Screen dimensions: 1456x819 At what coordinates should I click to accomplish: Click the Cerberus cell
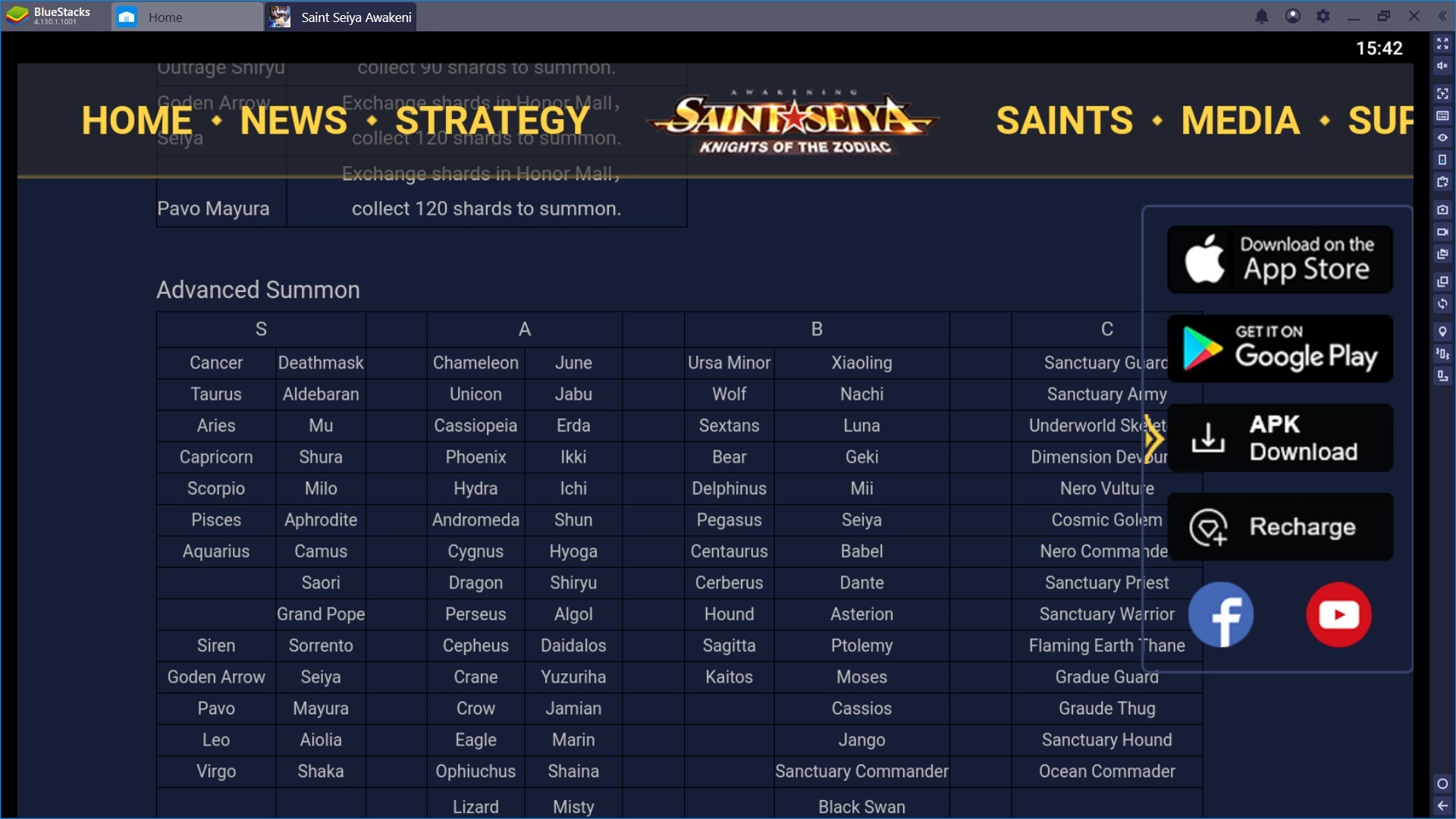point(729,582)
